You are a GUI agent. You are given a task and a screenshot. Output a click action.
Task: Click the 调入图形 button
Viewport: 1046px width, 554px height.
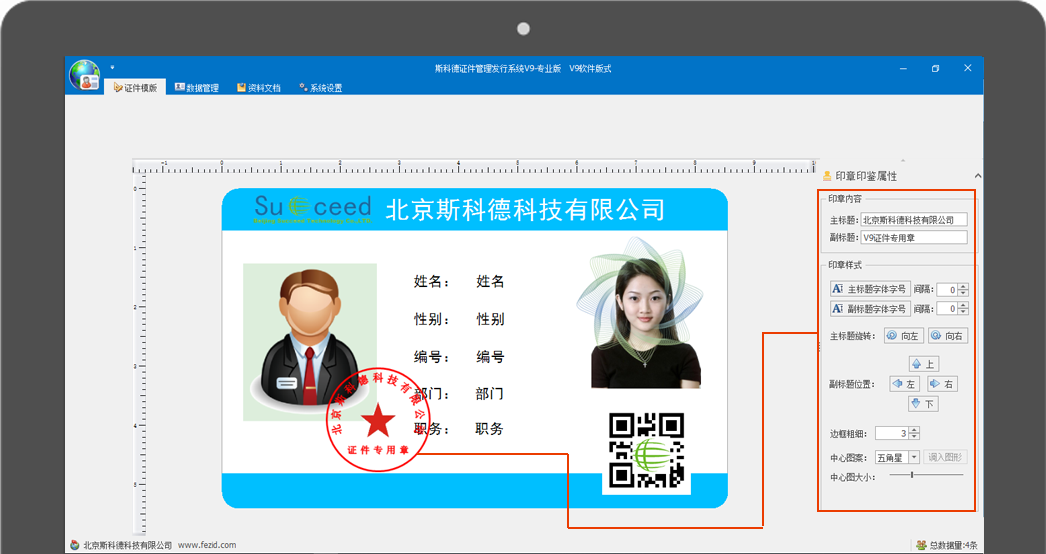945,458
